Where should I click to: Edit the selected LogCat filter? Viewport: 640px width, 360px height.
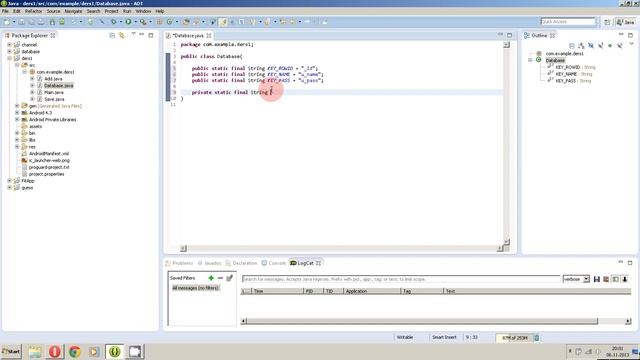click(x=230, y=278)
